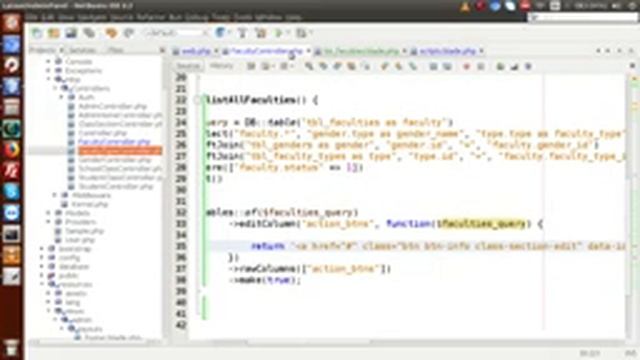640x360 pixels.
Task: Click the Shift Line Left icon
Action: [x=433, y=66]
